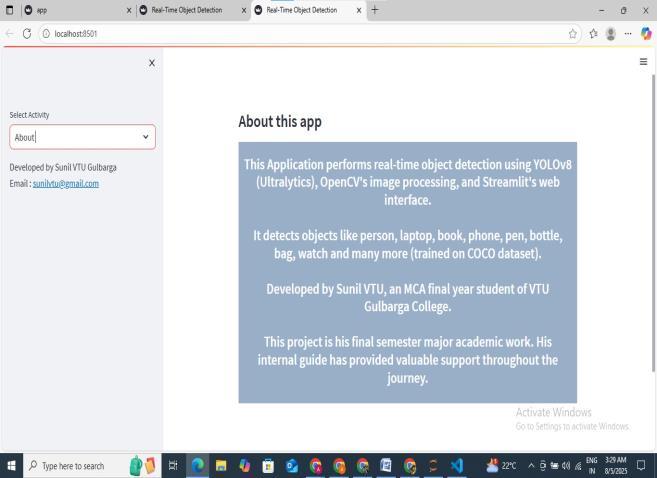Click the 'Type here to search' taskbar box
The height and width of the screenshot is (478, 657).
pos(92,465)
